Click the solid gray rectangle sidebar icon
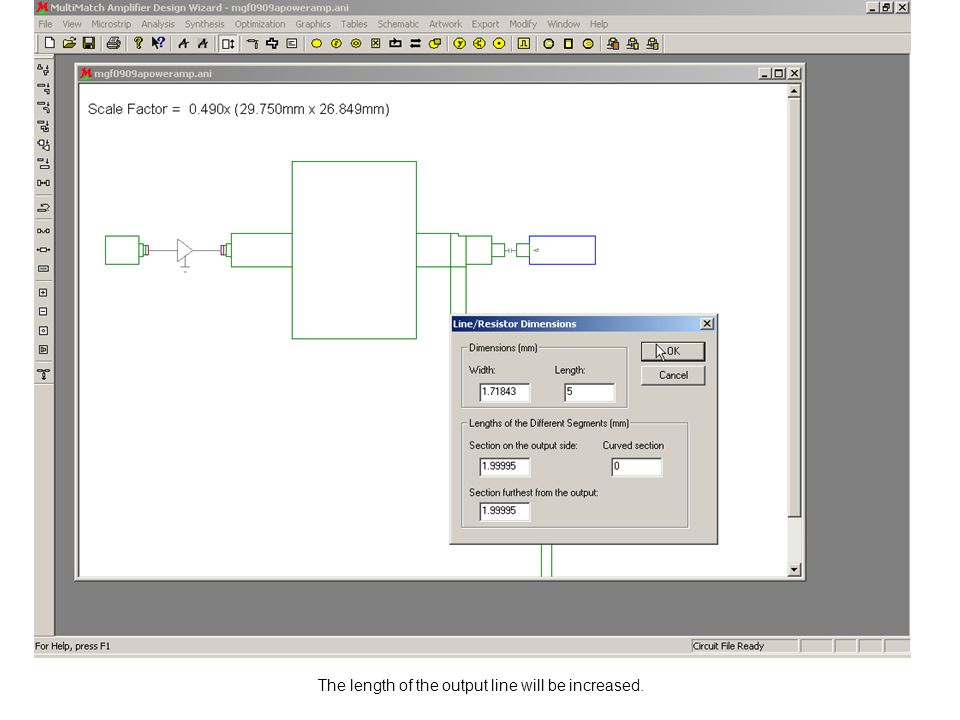The width and height of the screenshot is (960, 720). coord(43,269)
